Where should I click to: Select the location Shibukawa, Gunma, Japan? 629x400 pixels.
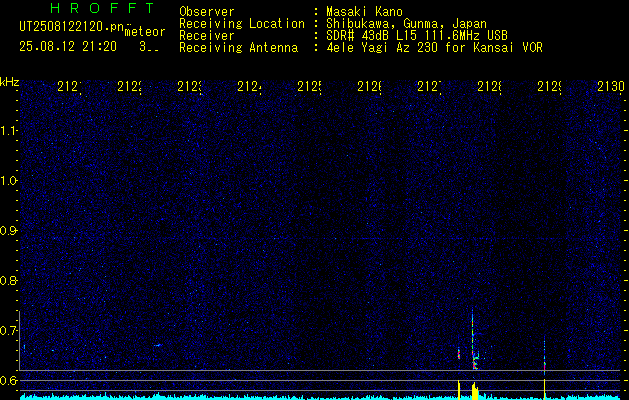pyautogui.click(x=406, y=24)
